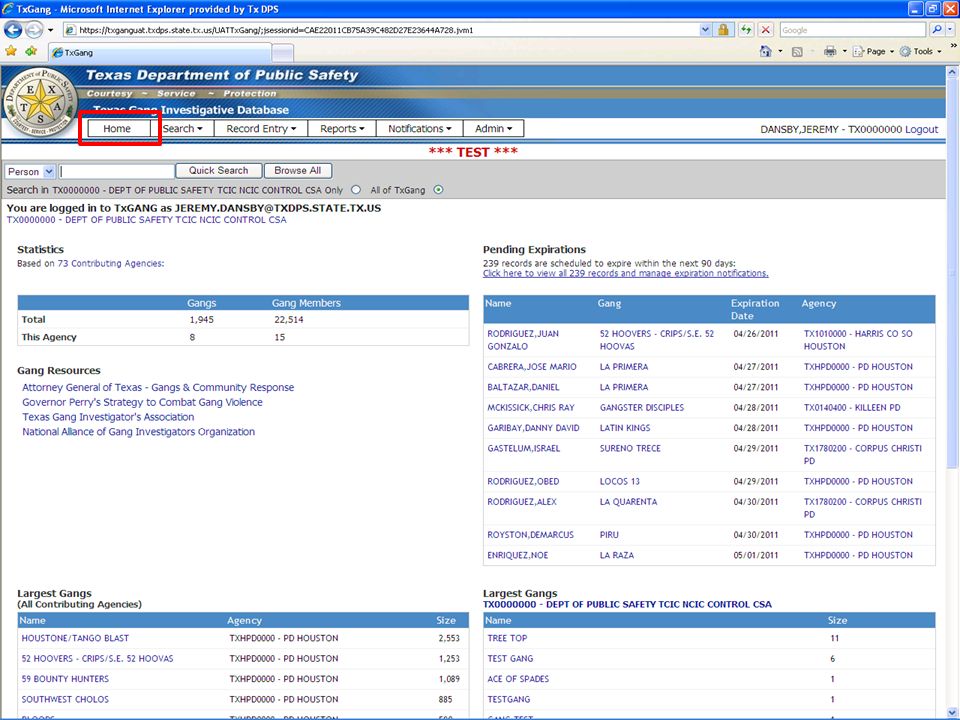Open the address bar history dropdown arrow
Viewport: 960px width, 720px height.
pos(705,29)
